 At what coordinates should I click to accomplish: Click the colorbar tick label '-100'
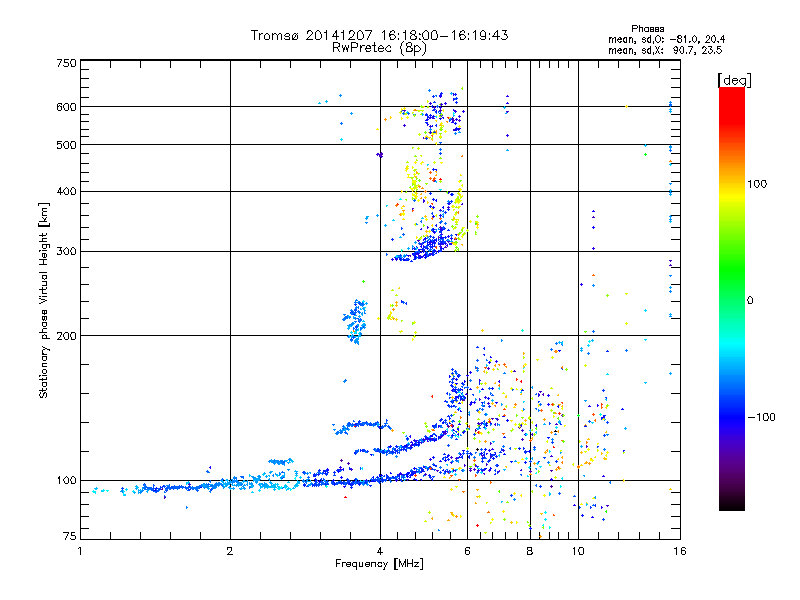tap(761, 417)
